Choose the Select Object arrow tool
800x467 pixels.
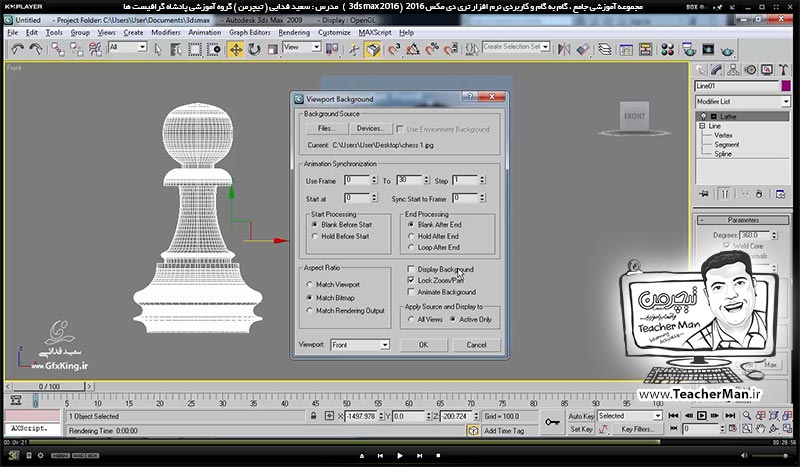point(158,49)
